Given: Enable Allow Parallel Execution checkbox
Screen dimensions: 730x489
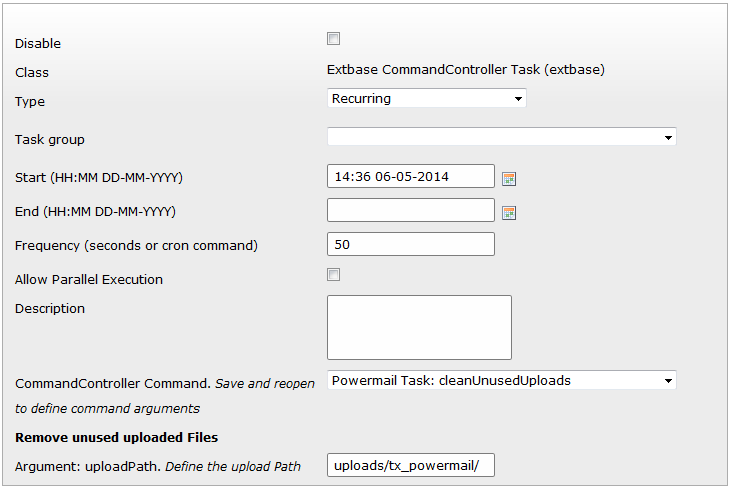Looking at the screenshot, I should 334,275.
